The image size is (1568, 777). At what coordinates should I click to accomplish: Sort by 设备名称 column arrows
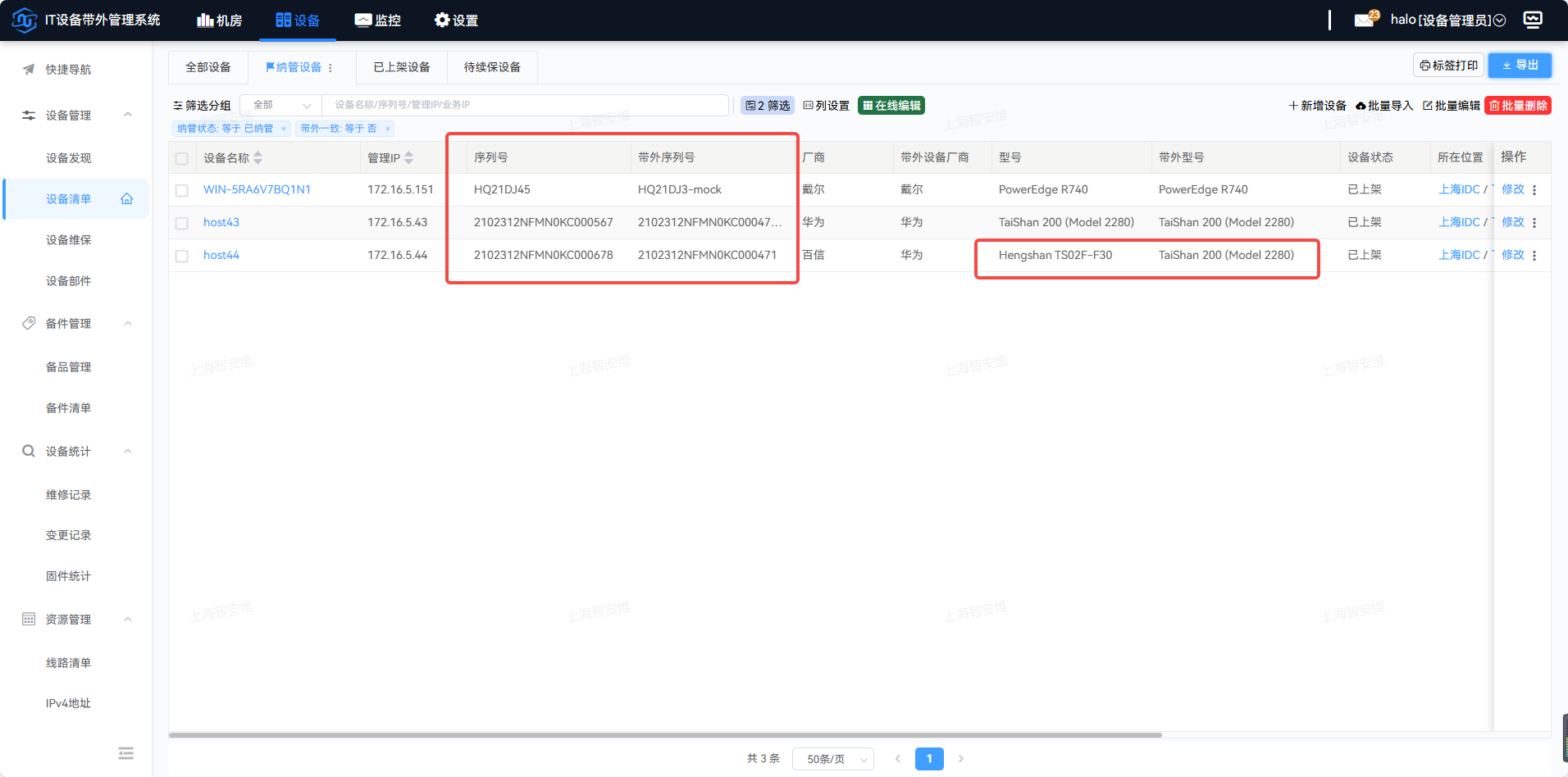pos(258,157)
